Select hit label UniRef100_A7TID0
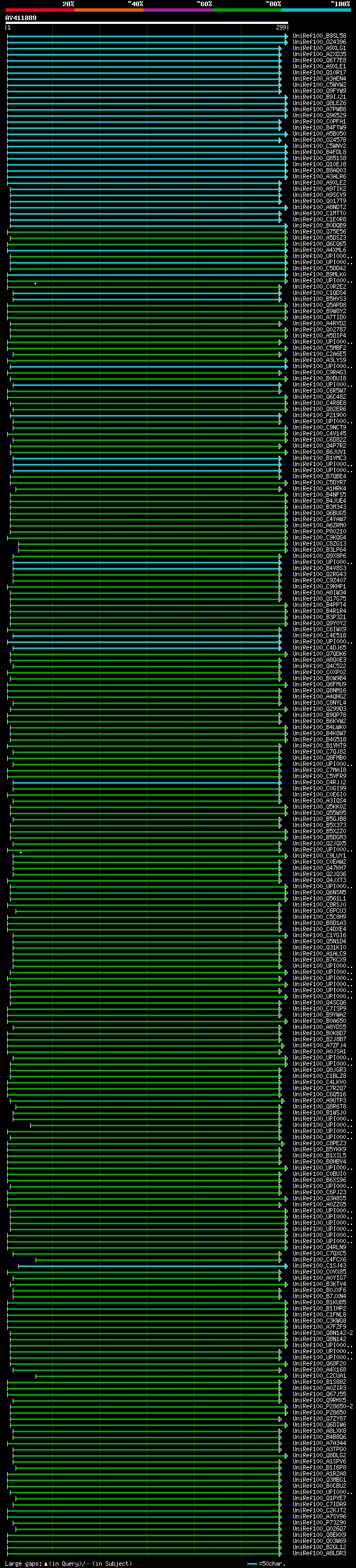The width and height of the screenshot is (356, 1568). tap(319, 317)
